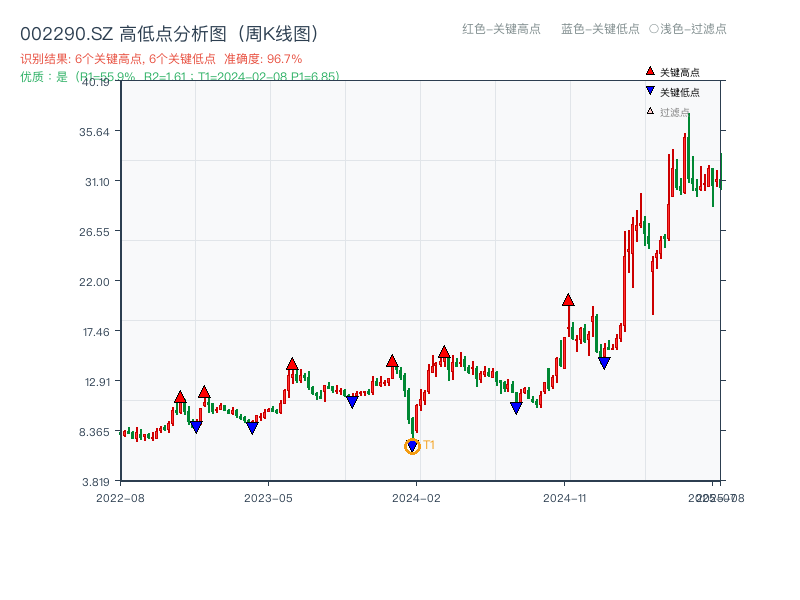
Task: Select the circled T1 marker at chart bottom
Action: [411, 446]
